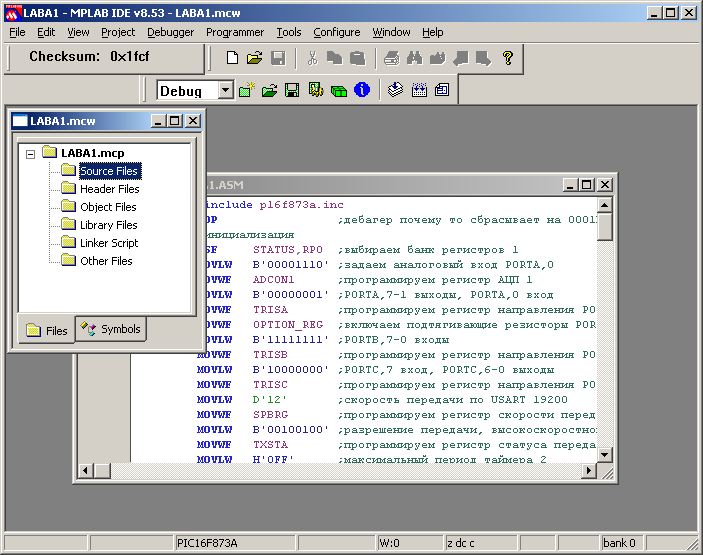Click the editor horizontal scrollbar left arrow
The image size is (703, 555).
coord(85,471)
